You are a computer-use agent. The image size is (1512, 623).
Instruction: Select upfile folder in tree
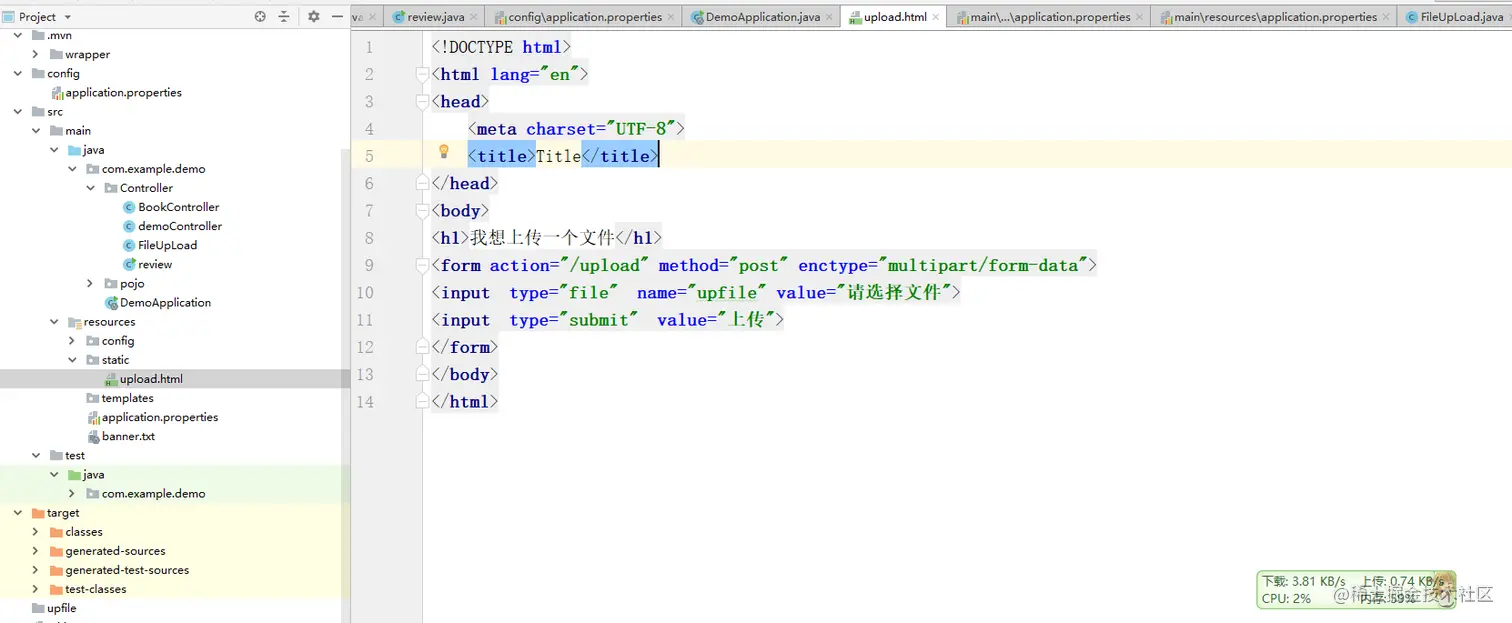[61, 608]
